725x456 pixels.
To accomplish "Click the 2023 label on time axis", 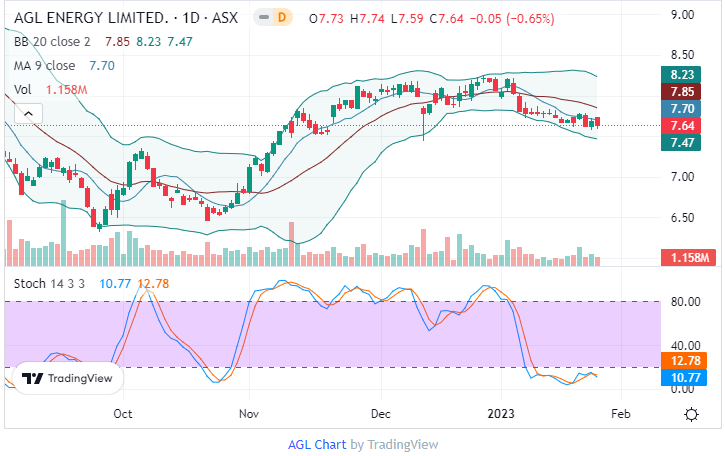I will [x=502, y=413].
